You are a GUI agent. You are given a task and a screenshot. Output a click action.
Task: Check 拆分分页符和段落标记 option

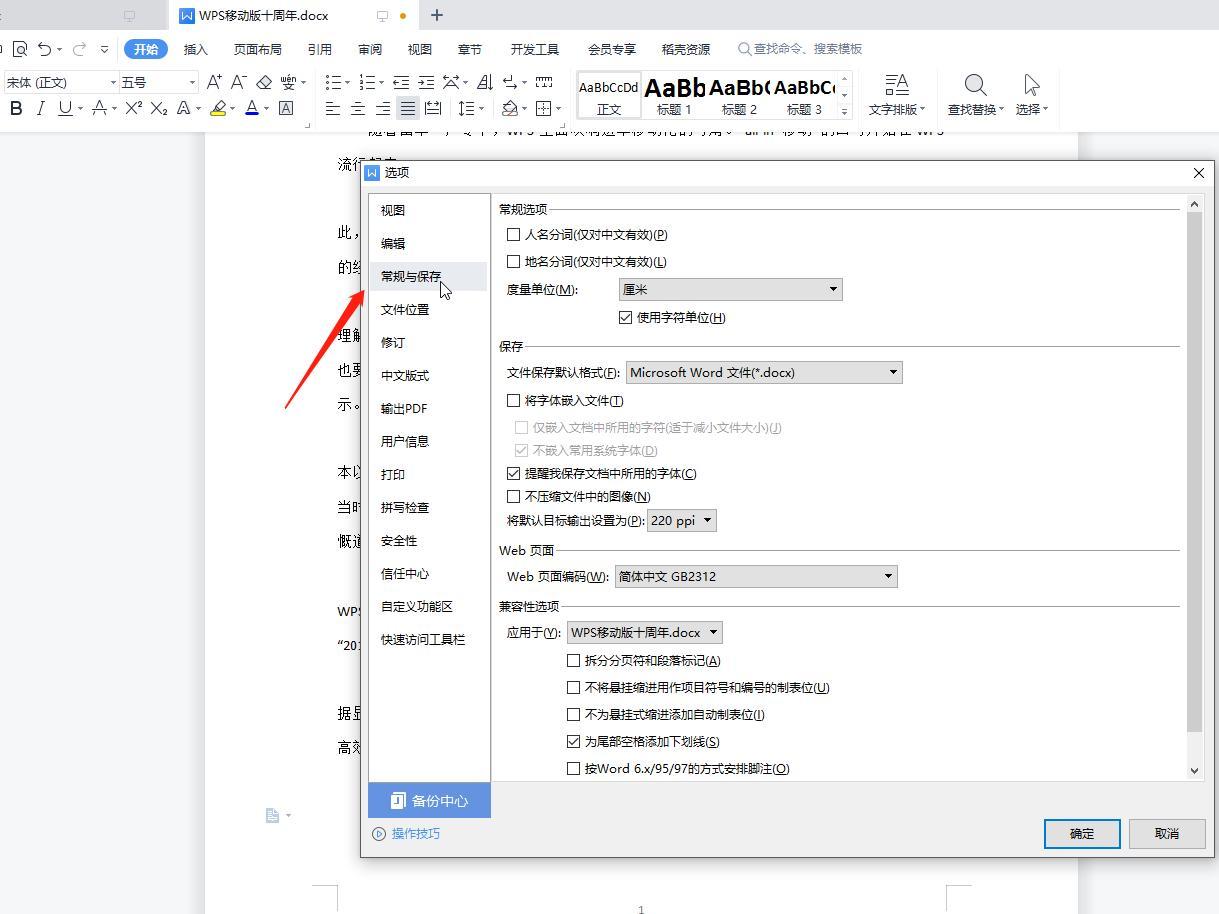[x=574, y=661]
